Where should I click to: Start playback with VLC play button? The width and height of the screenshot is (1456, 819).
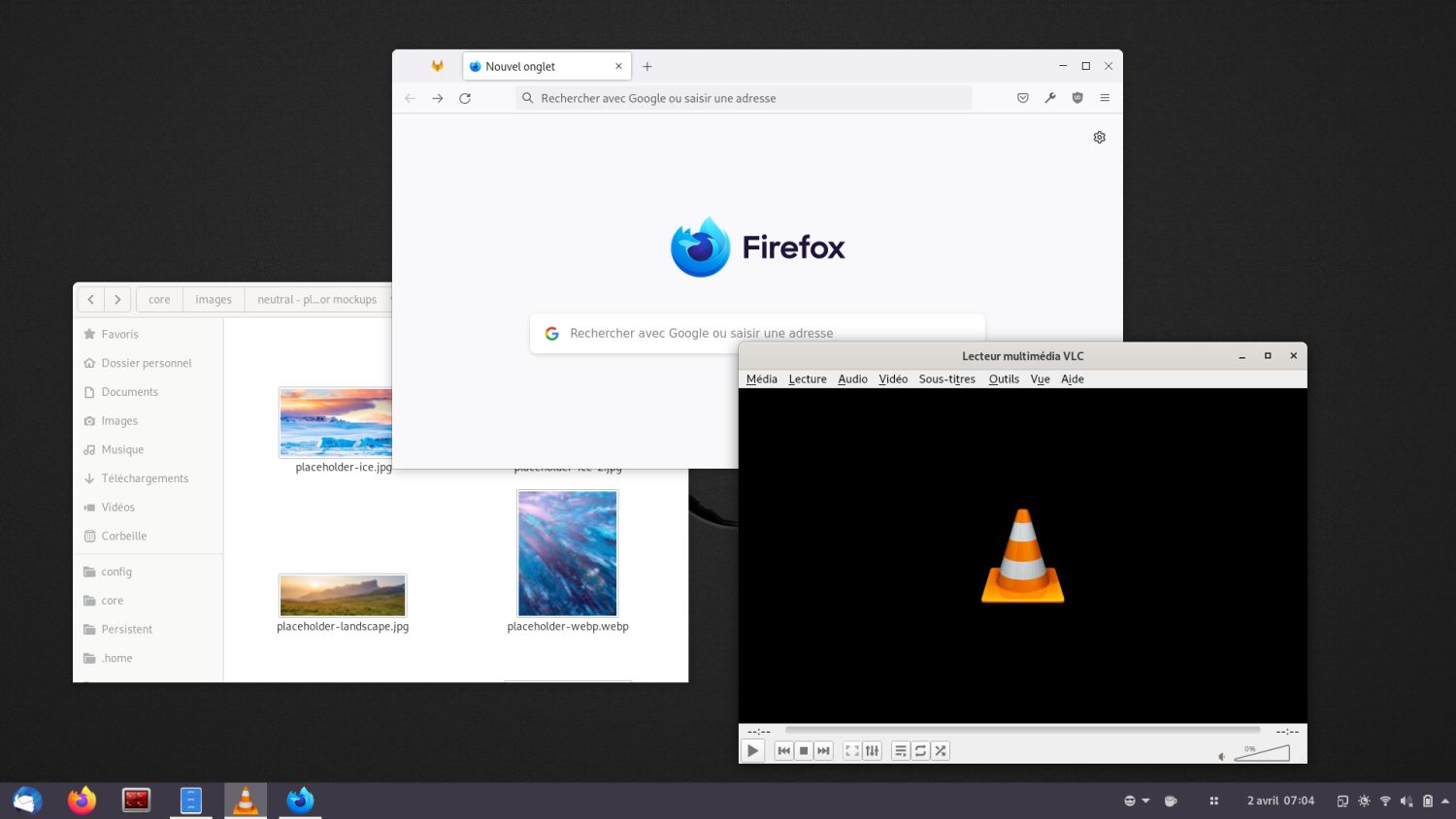tap(752, 750)
